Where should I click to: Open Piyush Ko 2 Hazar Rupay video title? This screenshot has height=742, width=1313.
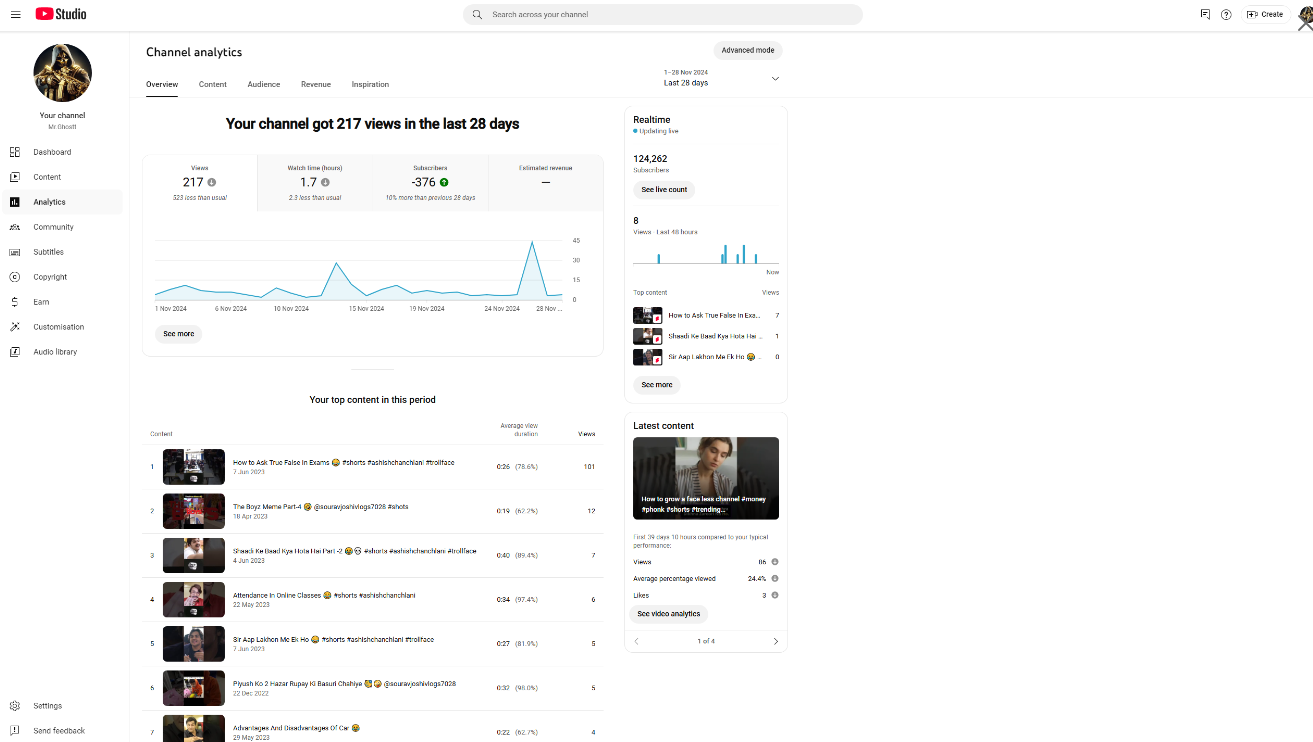coord(344,684)
